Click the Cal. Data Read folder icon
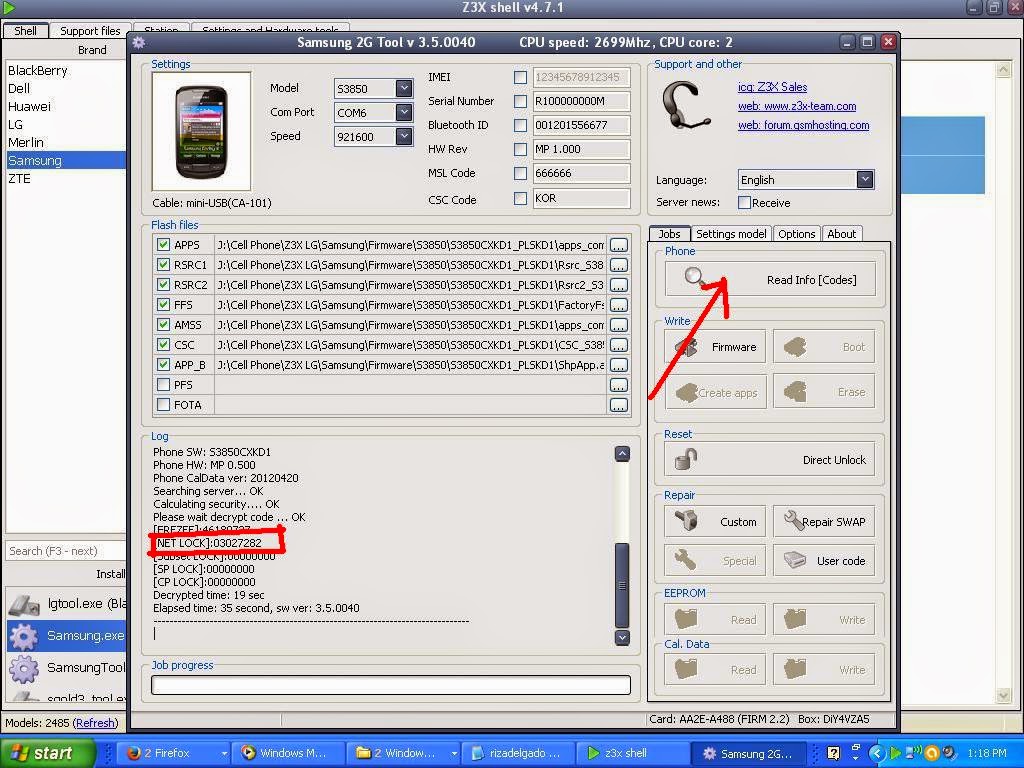Image resolution: width=1024 pixels, height=768 pixels. 686,669
